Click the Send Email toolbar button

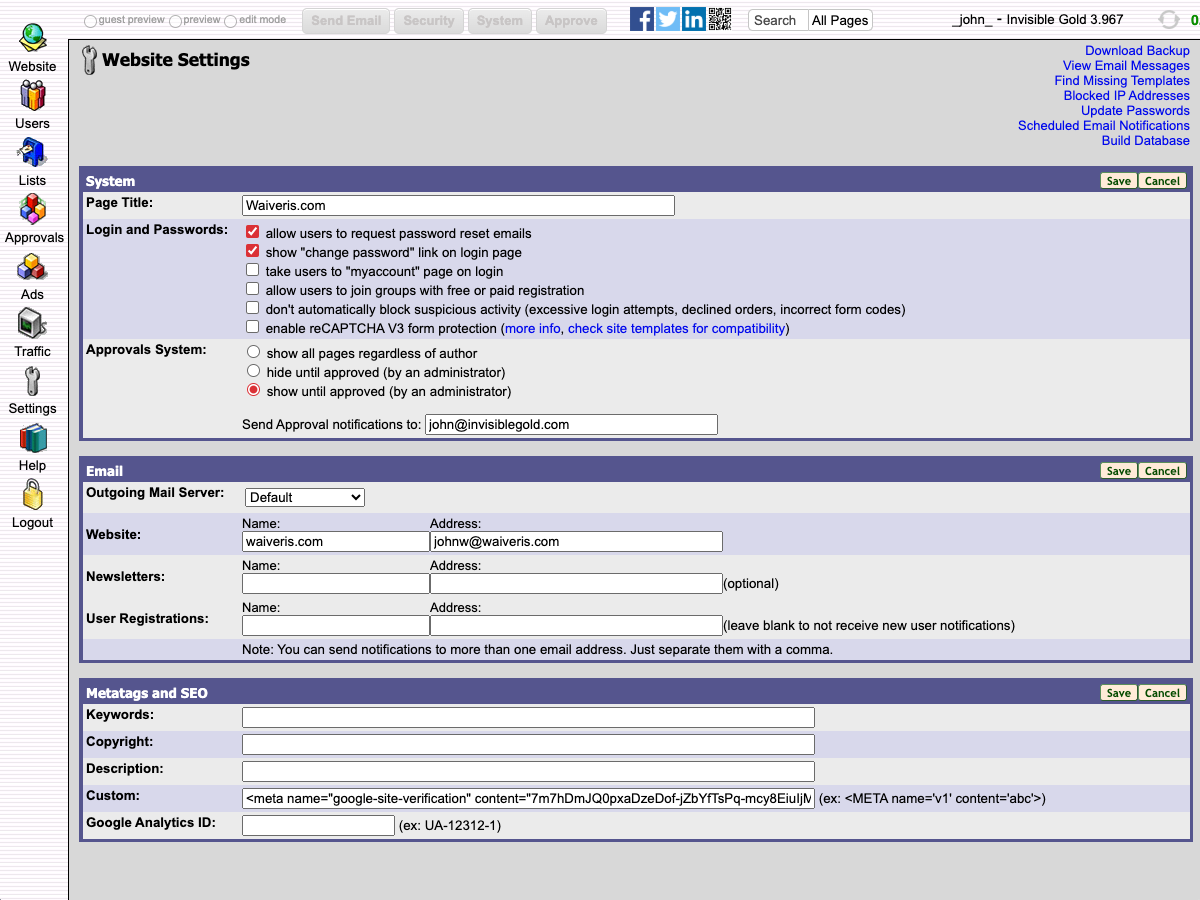click(x=346, y=20)
